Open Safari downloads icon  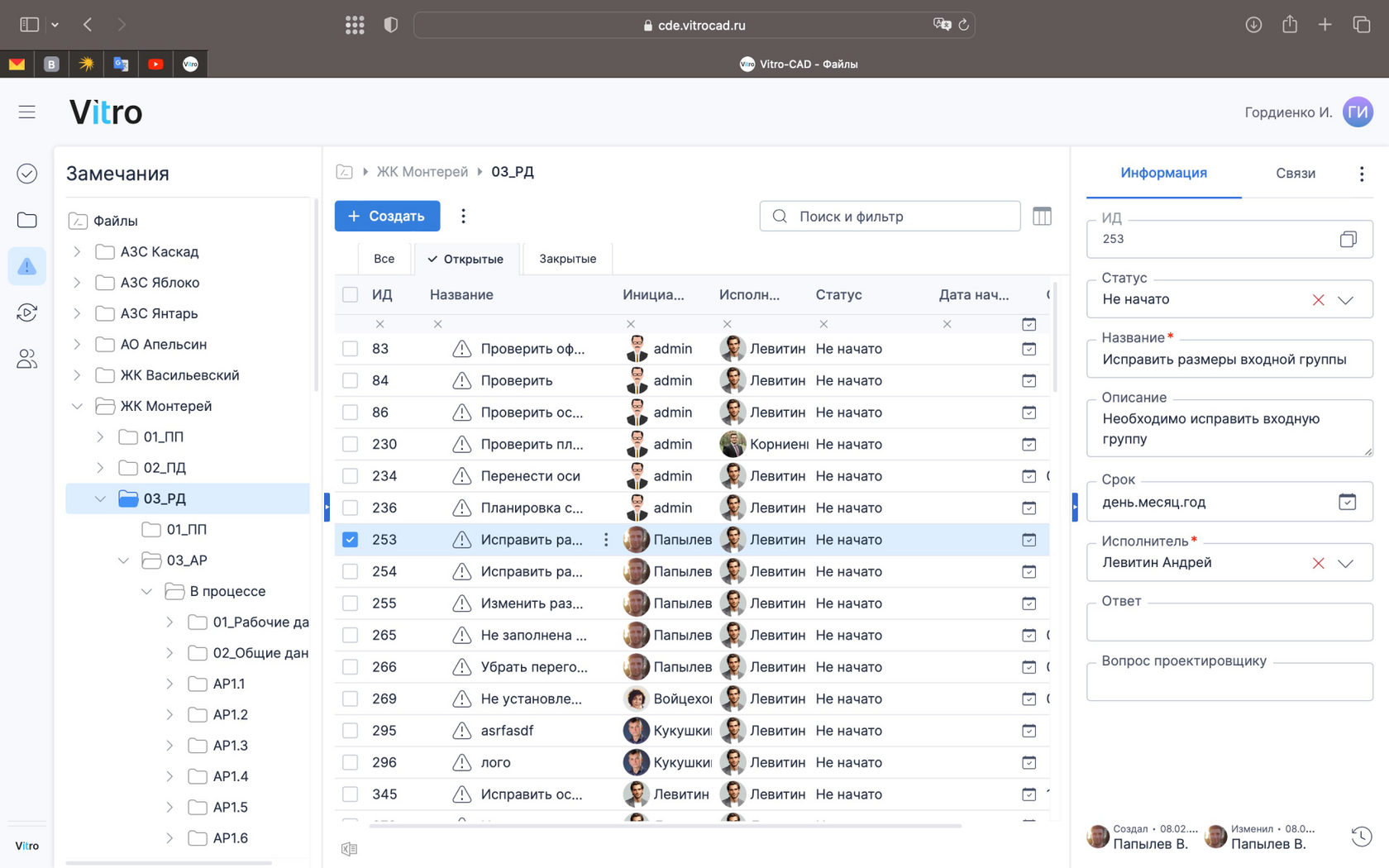coord(1253,25)
